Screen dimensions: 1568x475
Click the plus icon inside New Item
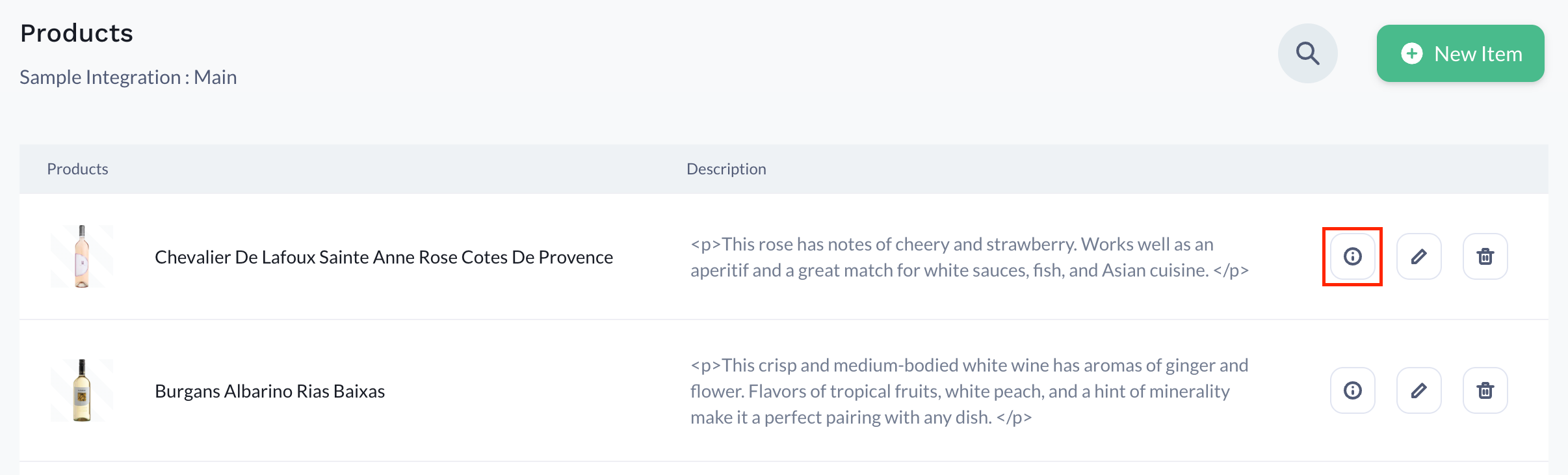[x=1411, y=53]
